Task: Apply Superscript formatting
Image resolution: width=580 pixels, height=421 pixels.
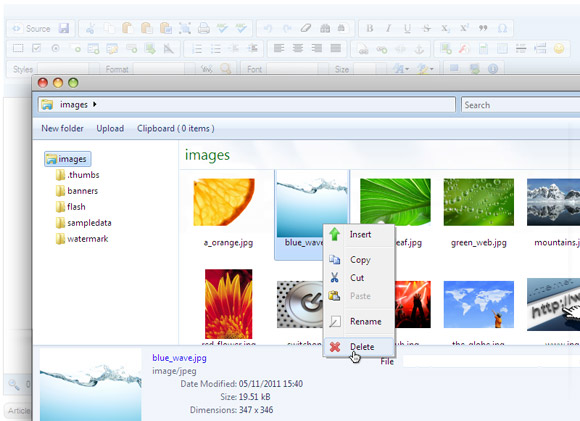Action: tap(464, 28)
